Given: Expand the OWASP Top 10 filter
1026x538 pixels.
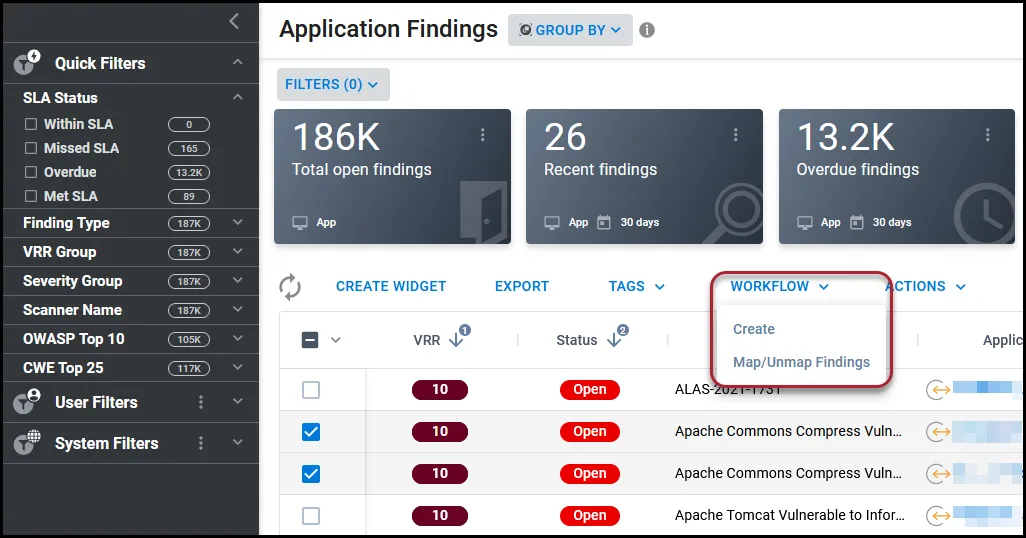Looking at the screenshot, I should tap(238, 338).
